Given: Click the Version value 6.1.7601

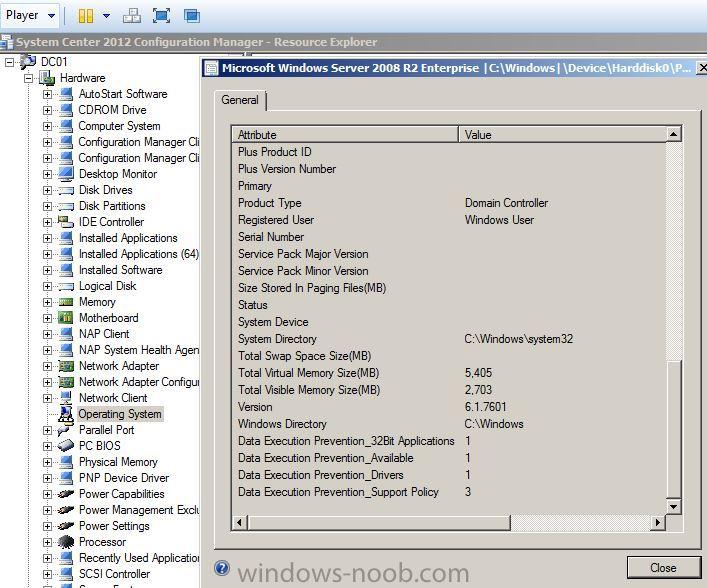Looking at the screenshot, I should click(485, 407).
